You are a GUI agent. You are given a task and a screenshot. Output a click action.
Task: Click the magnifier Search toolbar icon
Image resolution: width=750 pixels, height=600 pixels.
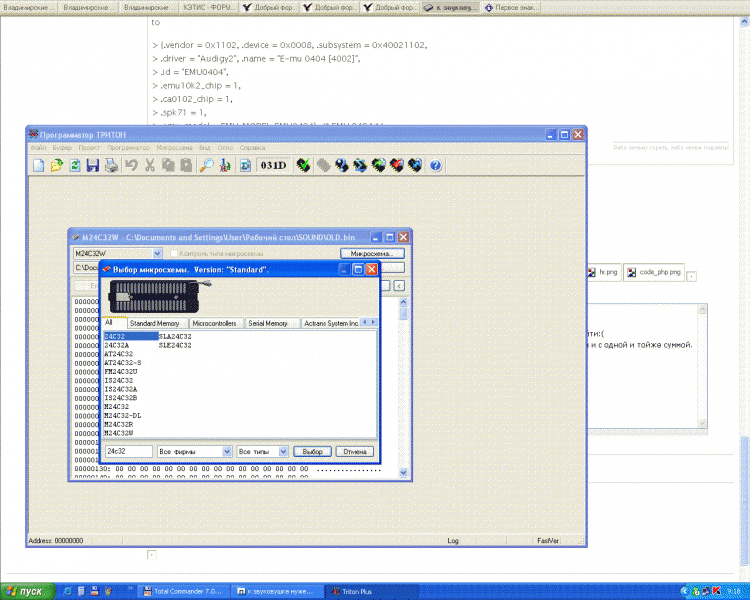(206, 166)
